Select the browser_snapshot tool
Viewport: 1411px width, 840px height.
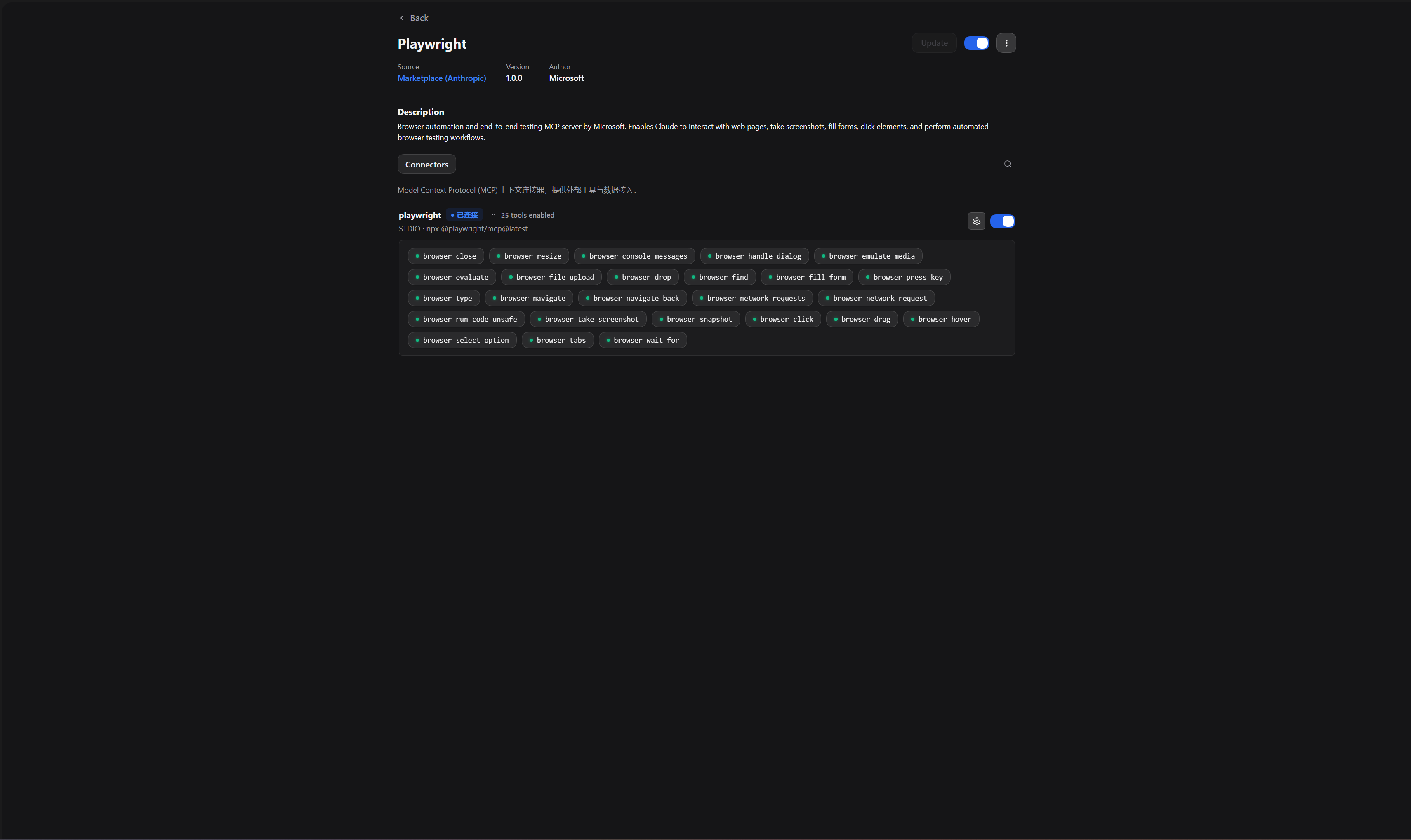pyautogui.click(x=695, y=319)
